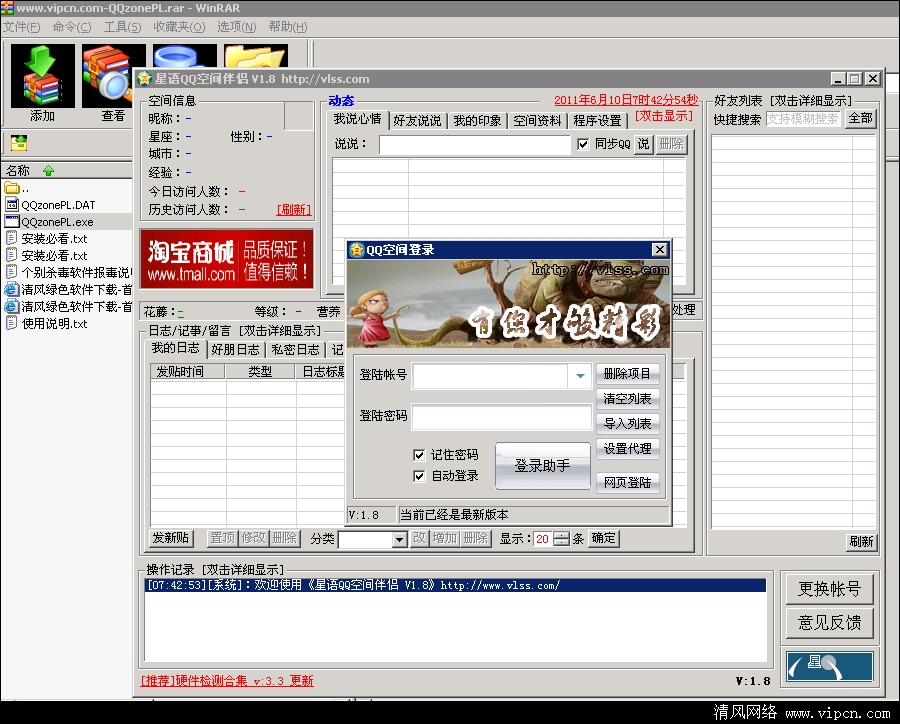Click the Taobao Mall tmall.com banner
Screen dimensions: 900x724
(x=226, y=259)
